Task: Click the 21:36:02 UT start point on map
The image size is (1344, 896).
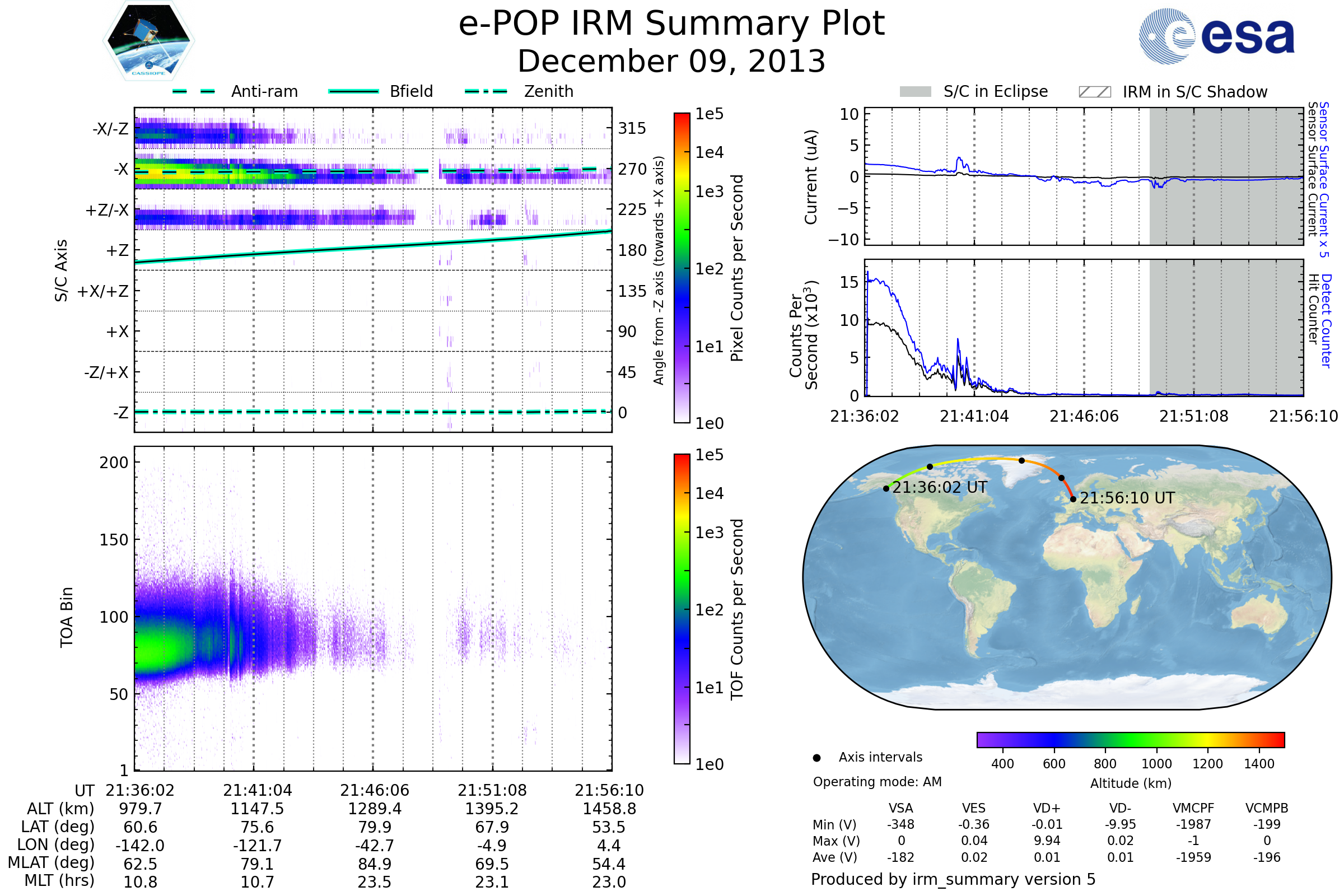Action: point(886,488)
